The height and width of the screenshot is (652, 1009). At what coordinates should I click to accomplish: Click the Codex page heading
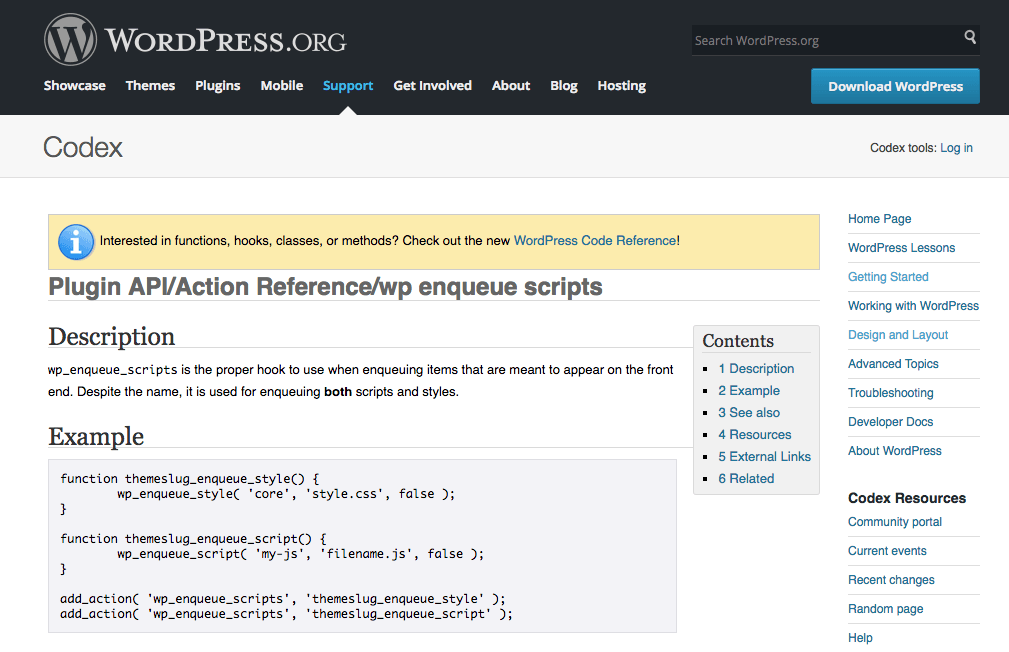pos(83,148)
